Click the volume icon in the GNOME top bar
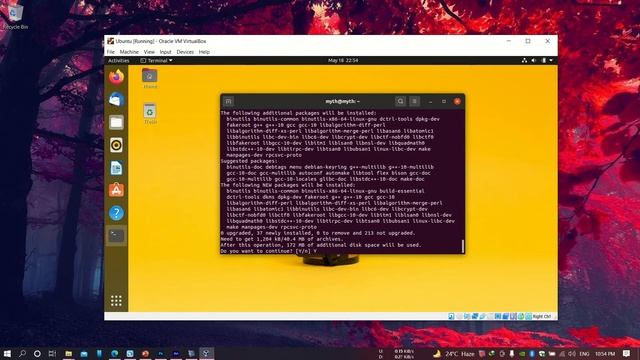 click(x=533, y=60)
